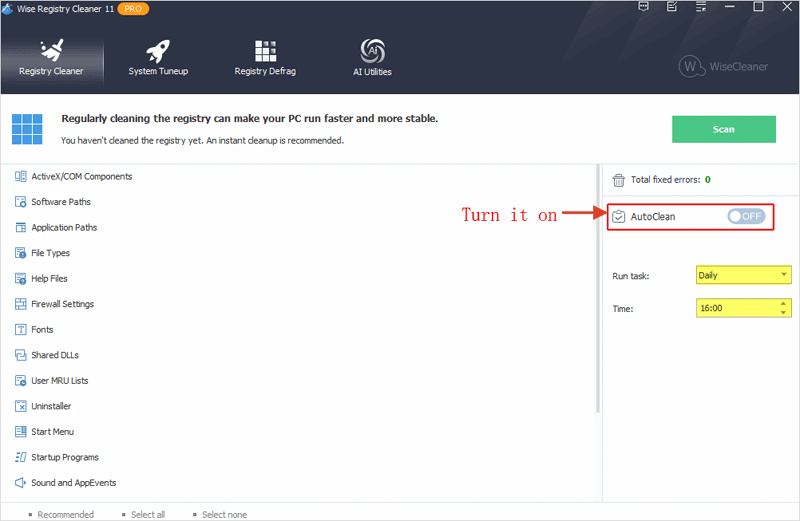Select the Startup Programs label

click(x=65, y=457)
